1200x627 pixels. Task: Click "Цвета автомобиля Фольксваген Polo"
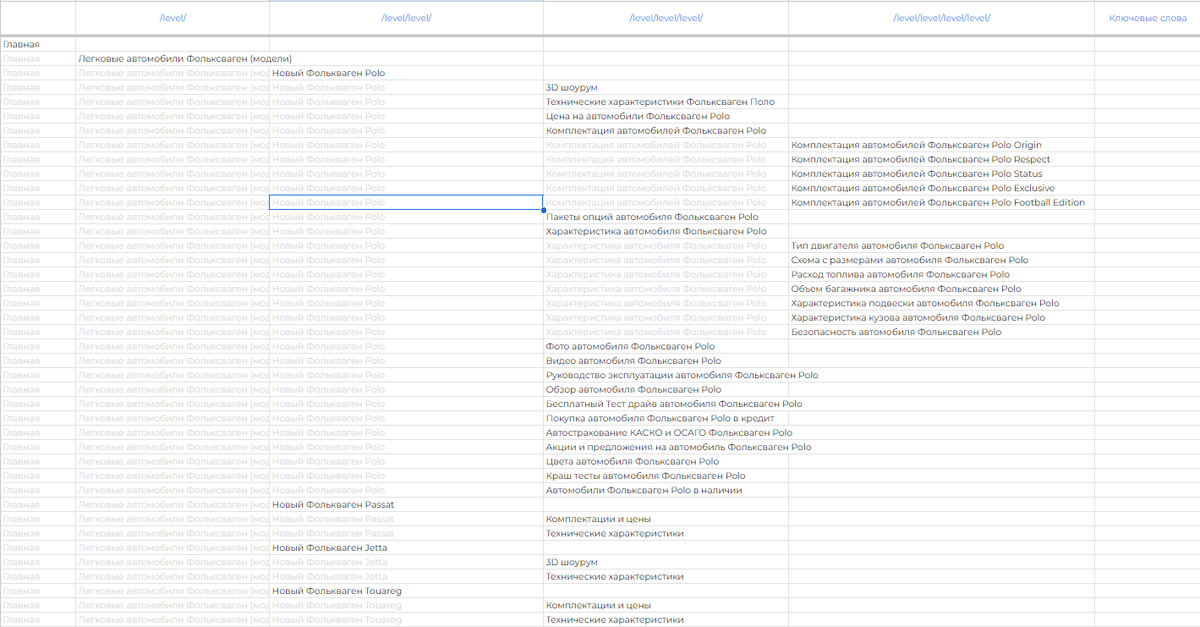pyautogui.click(x=666, y=462)
